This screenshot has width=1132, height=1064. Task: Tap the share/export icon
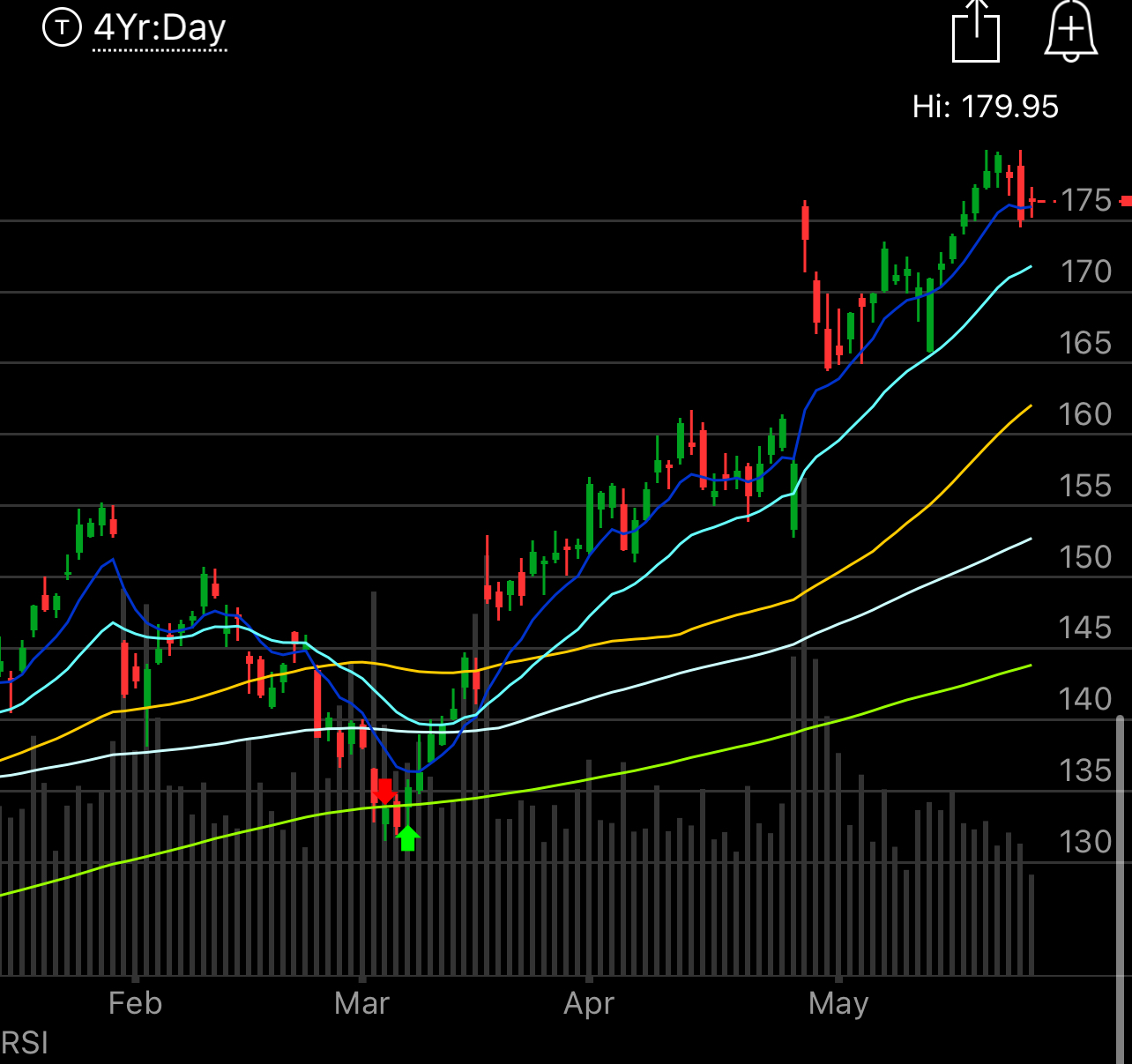click(976, 31)
